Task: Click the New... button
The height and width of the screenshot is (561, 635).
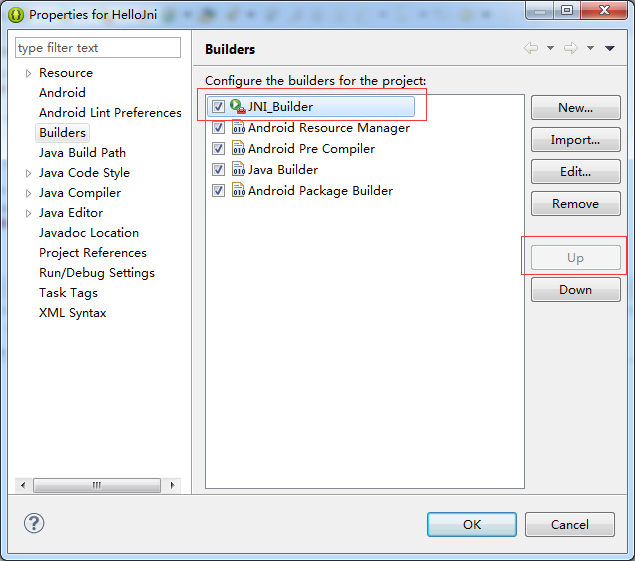Action: (x=575, y=108)
